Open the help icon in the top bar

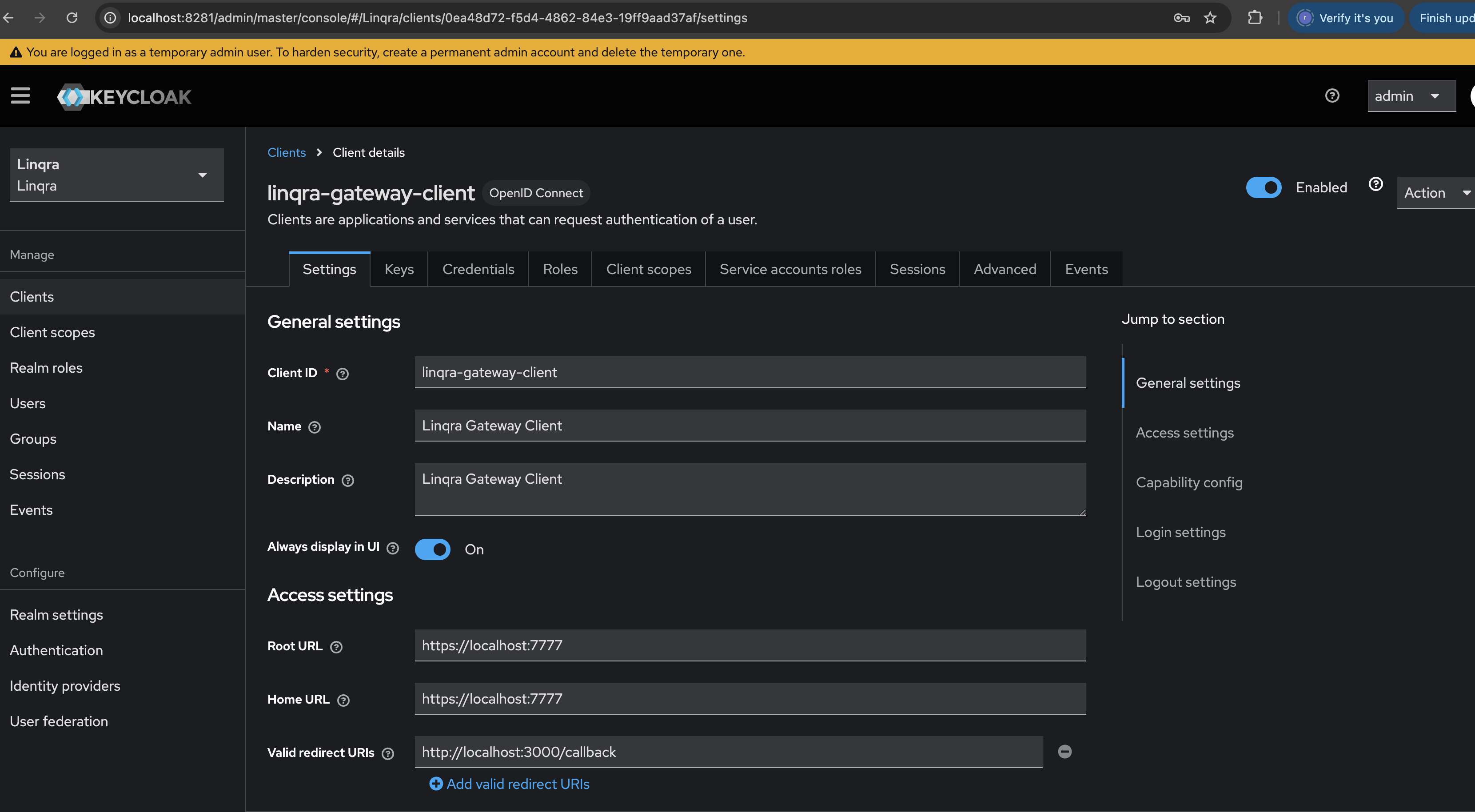[x=1332, y=96]
